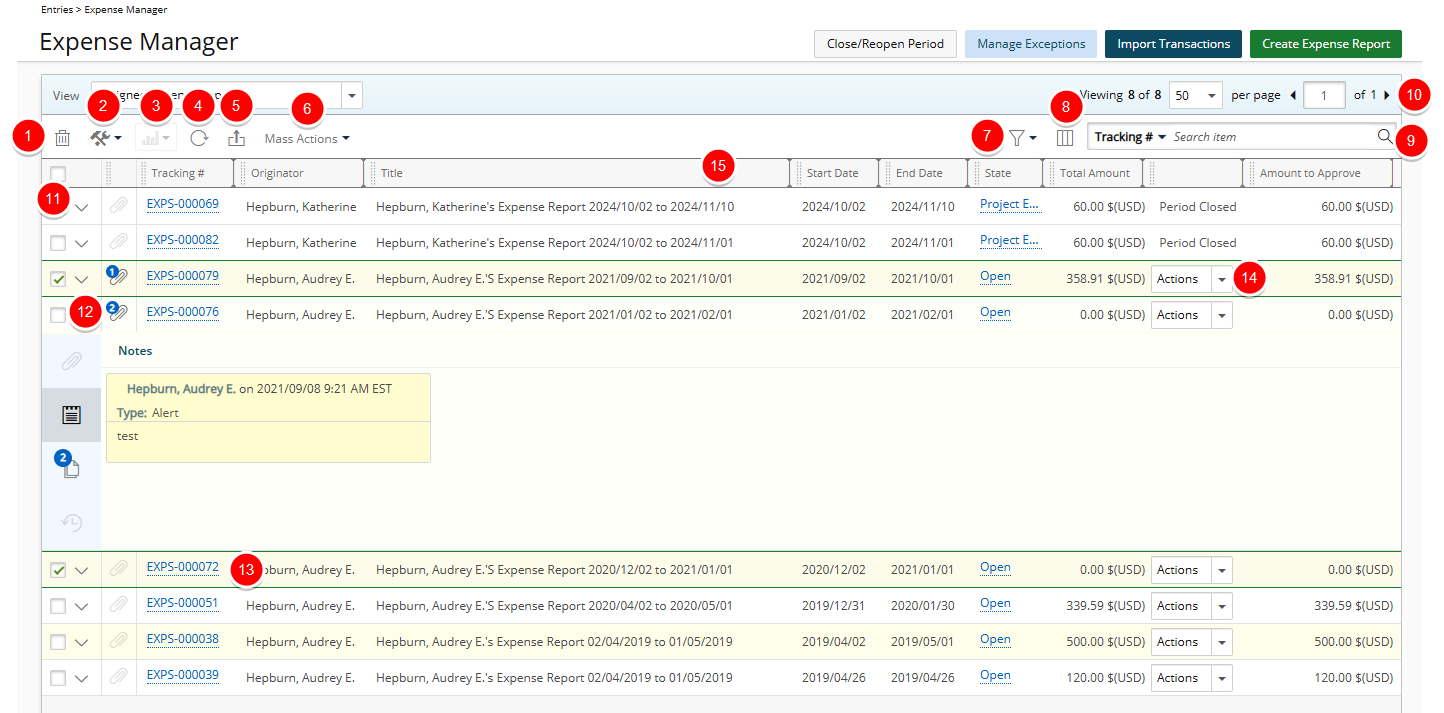Click Actions button for EXPS-000039

pyautogui.click(x=1181, y=678)
